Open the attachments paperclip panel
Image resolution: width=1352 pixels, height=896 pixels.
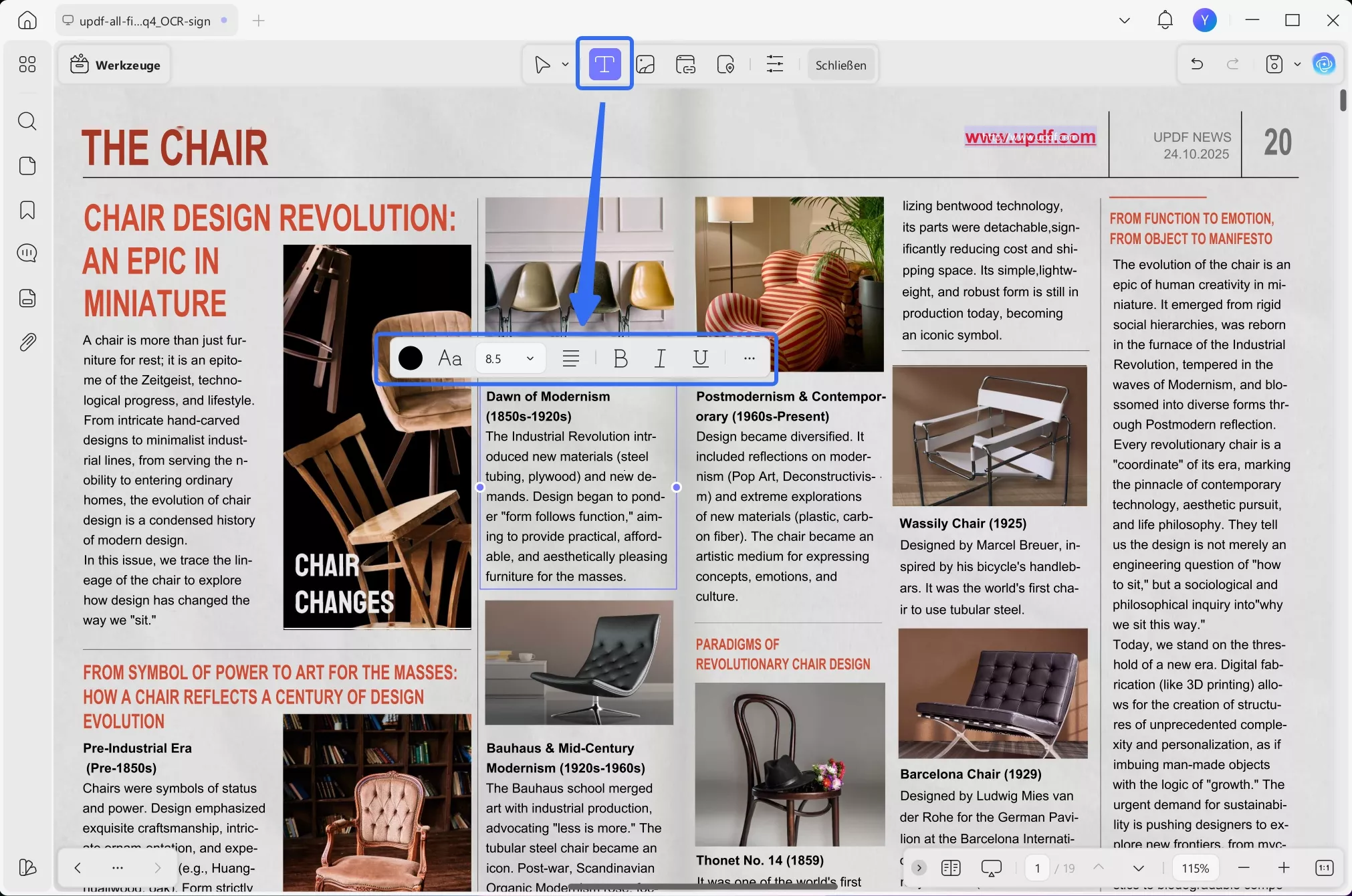coord(27,342)
